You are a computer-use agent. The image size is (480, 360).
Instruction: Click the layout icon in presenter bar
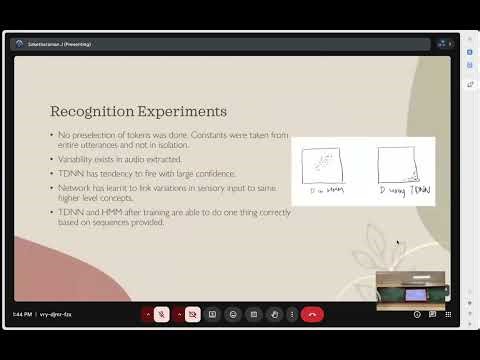442,44
